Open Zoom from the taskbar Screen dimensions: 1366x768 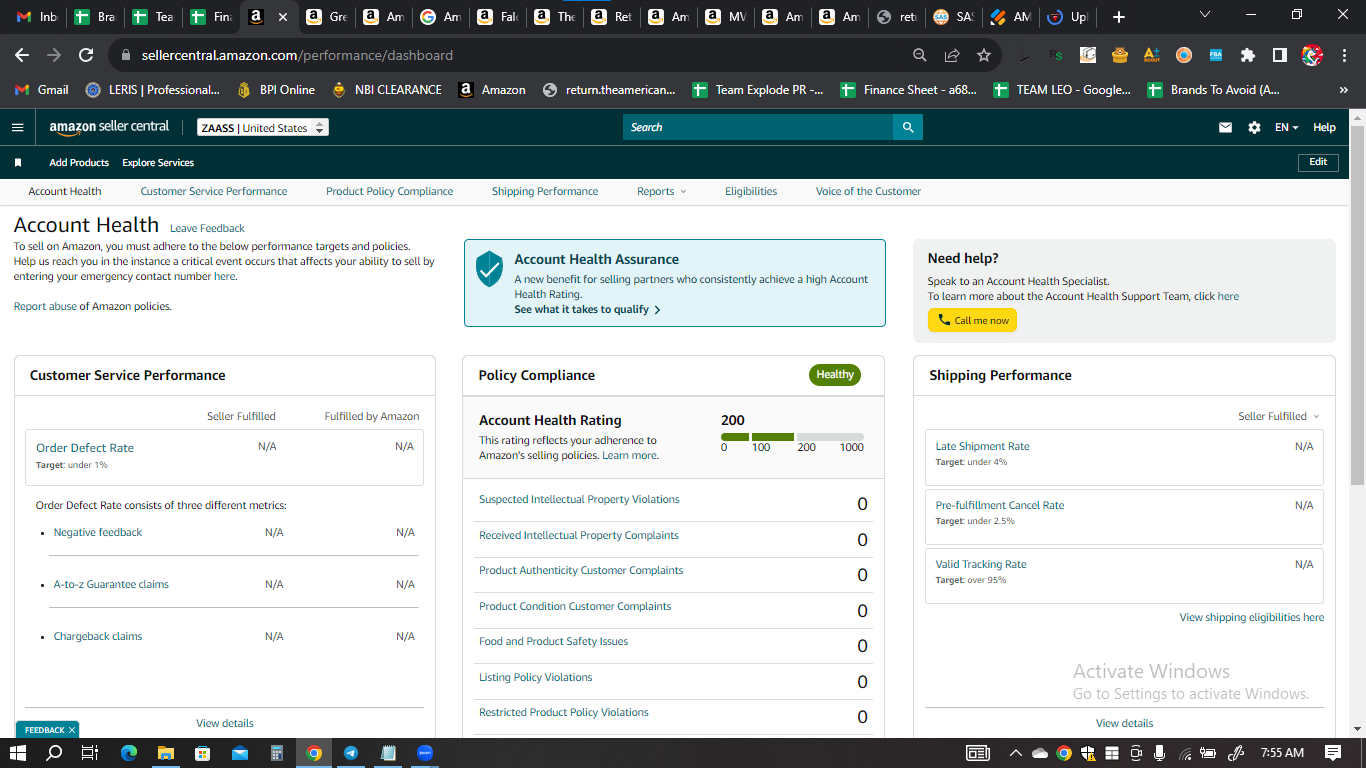[x=425, y=753]
